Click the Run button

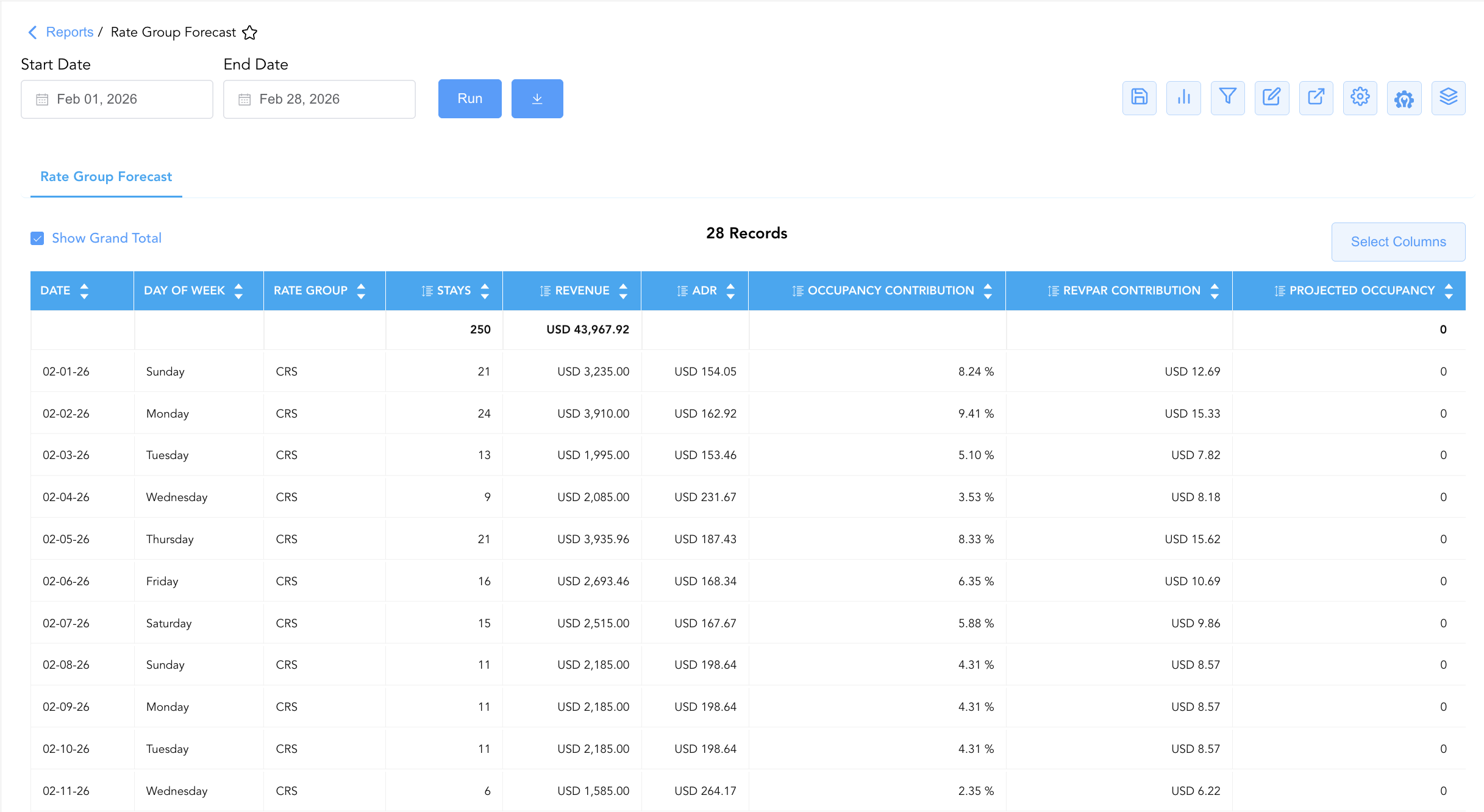[470, 99]
